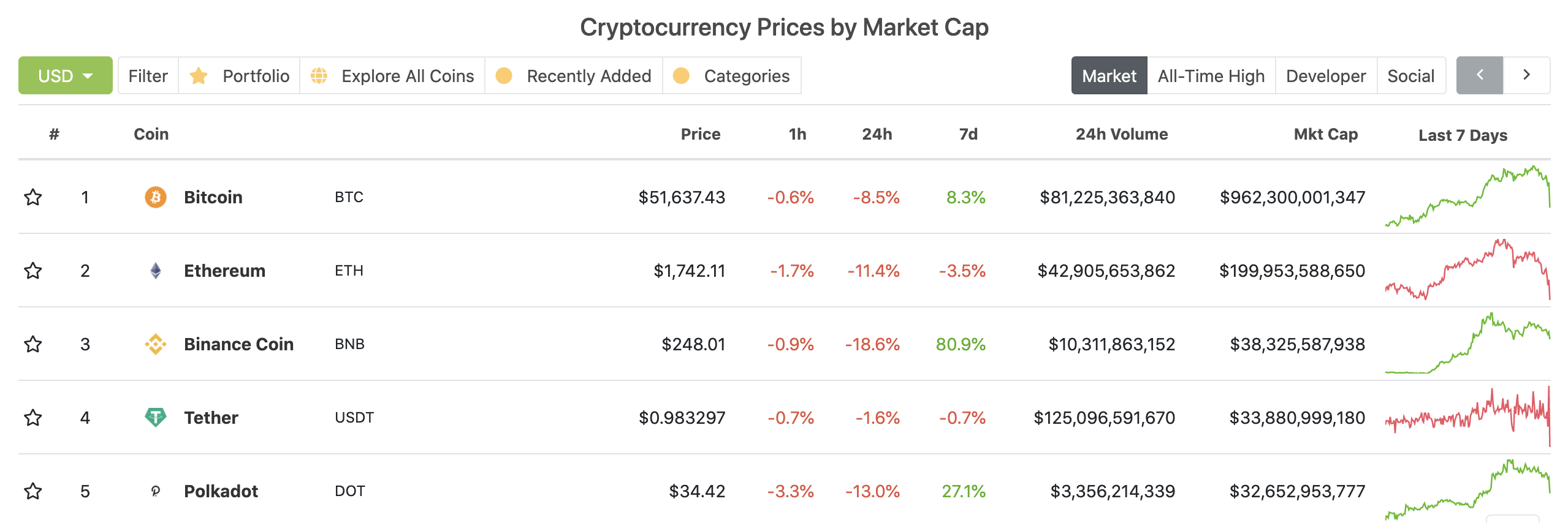The width and height of the screenshot is (1568, 523).
Task: Switch to the Developer tab
Action: (x=1325, y=76)
